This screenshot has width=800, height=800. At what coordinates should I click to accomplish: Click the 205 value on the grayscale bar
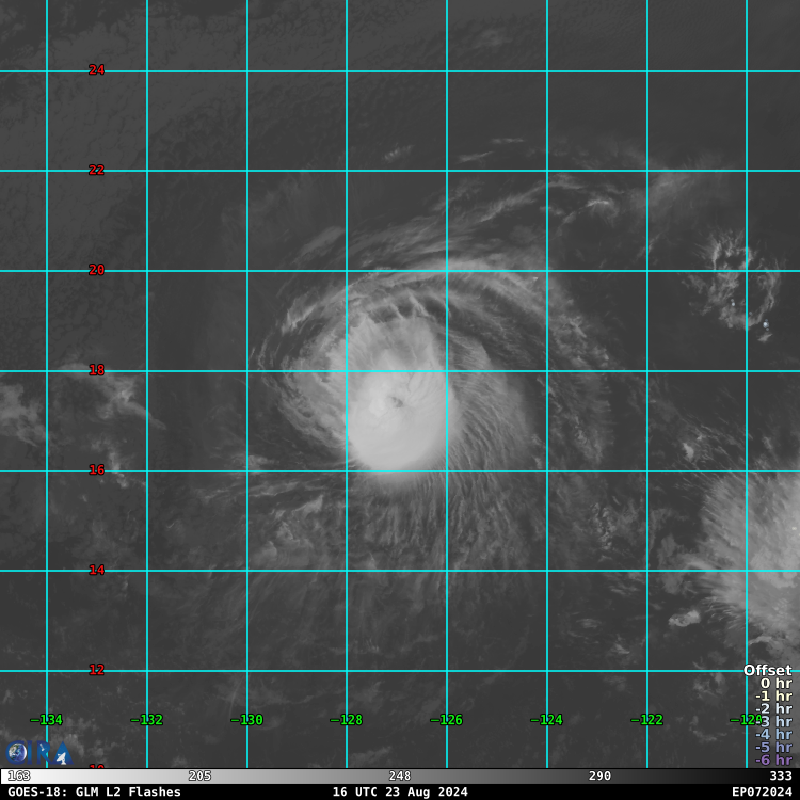point(200,776)
